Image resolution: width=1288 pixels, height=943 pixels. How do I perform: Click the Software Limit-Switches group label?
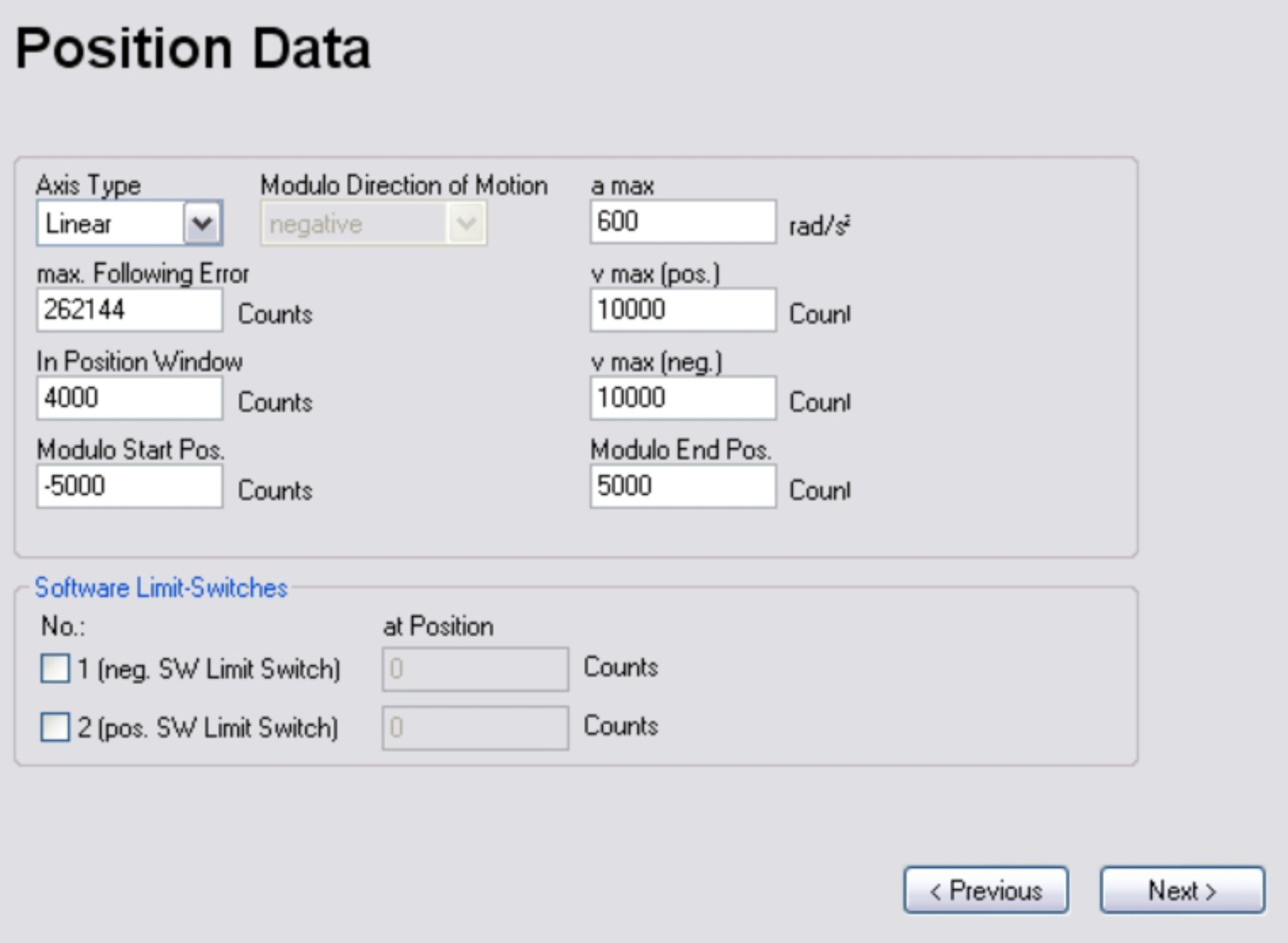click(x=161, y=588)
